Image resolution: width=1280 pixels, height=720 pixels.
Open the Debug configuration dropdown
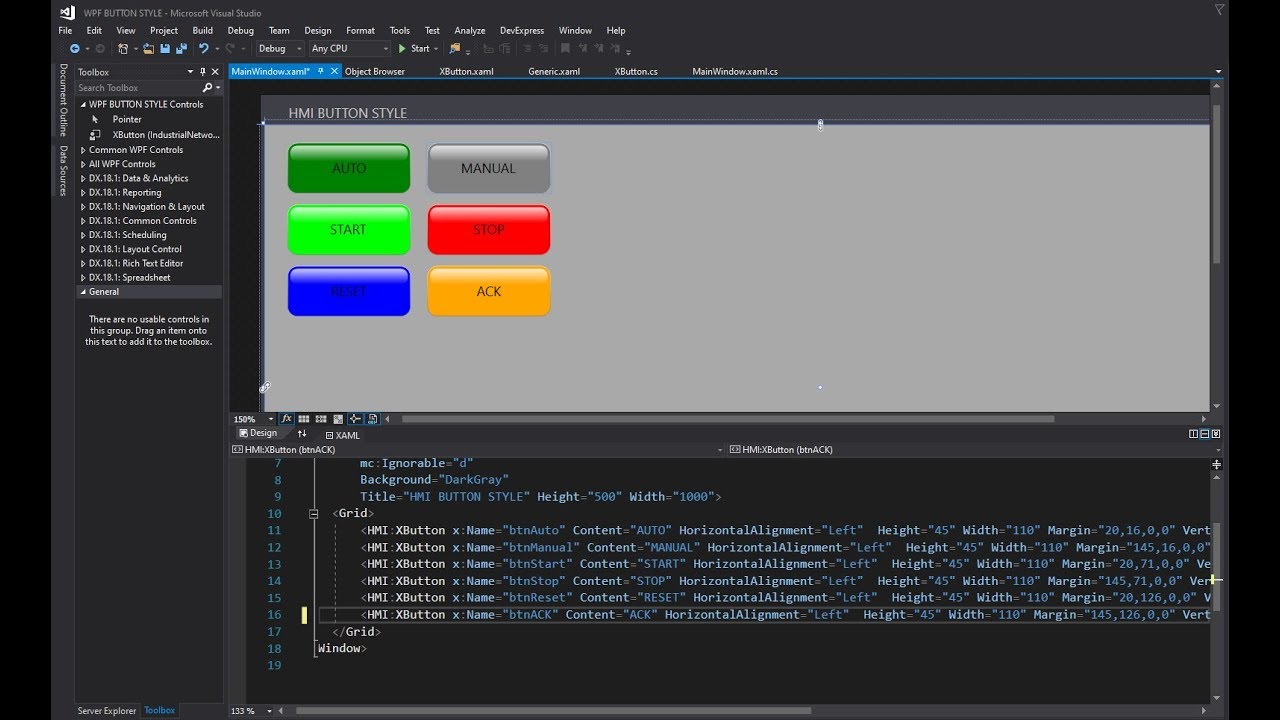pyautogui.click(x=280, y=48)
